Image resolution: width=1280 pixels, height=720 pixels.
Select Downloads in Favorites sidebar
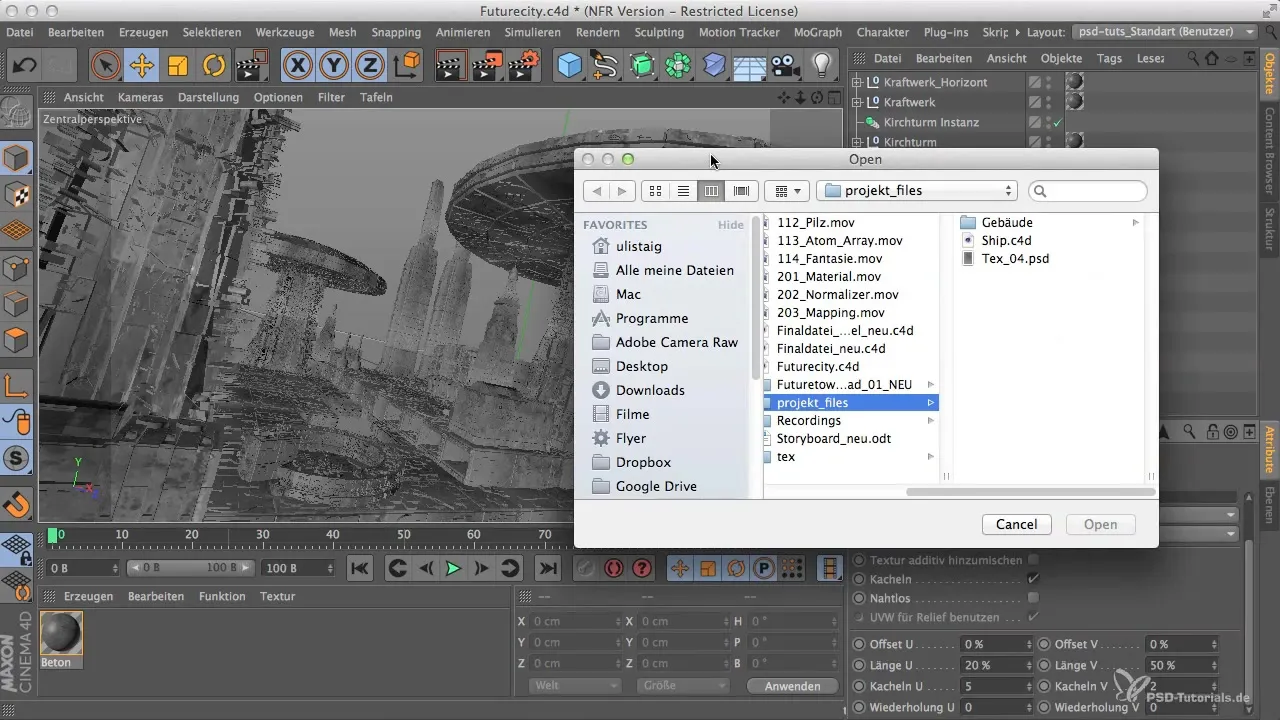tap(650, 390)
